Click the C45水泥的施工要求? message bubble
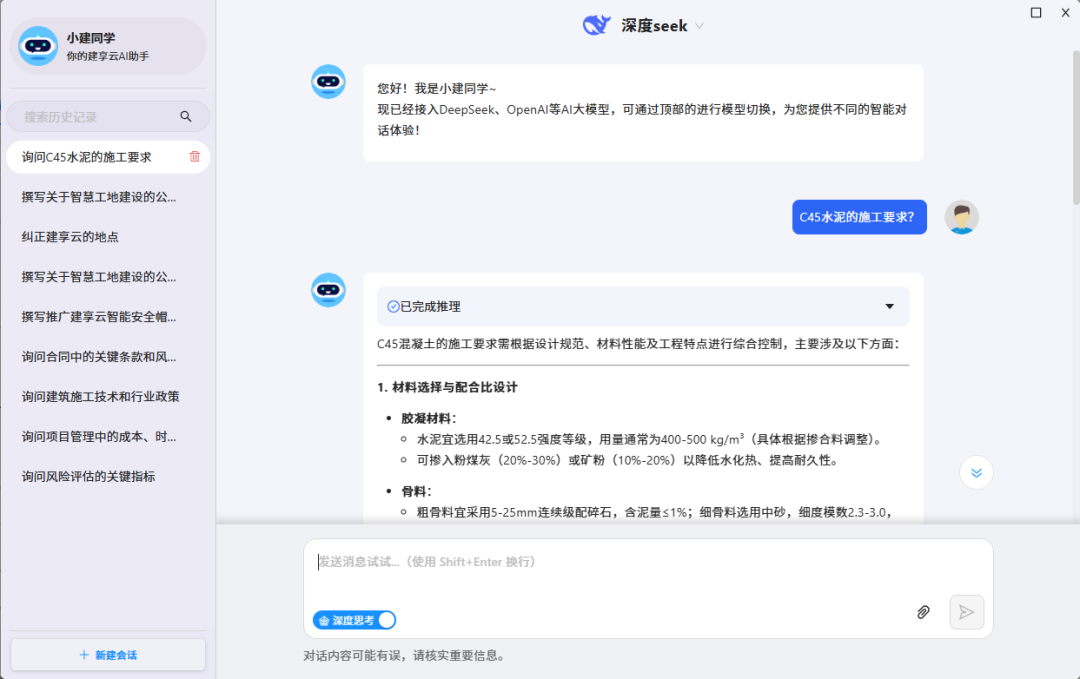This screenshot has width=1080, height=679. pos(859,217)
